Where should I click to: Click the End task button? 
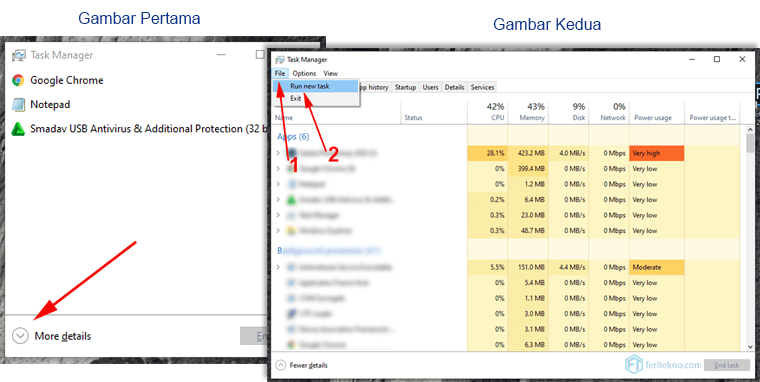[x=726, y=365]
